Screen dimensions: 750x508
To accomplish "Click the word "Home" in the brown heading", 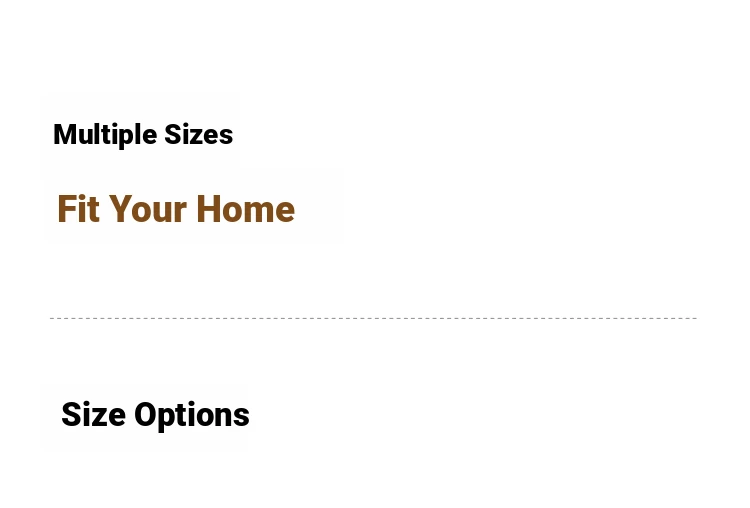I will click(245, 209).
